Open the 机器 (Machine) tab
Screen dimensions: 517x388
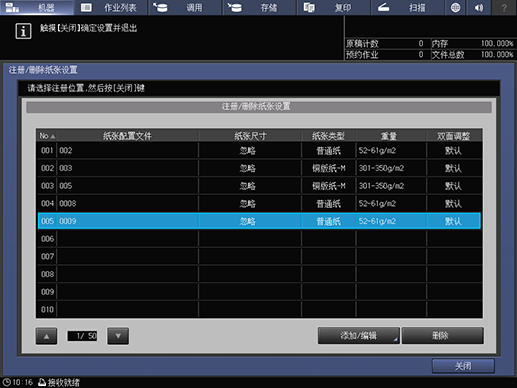37,7
